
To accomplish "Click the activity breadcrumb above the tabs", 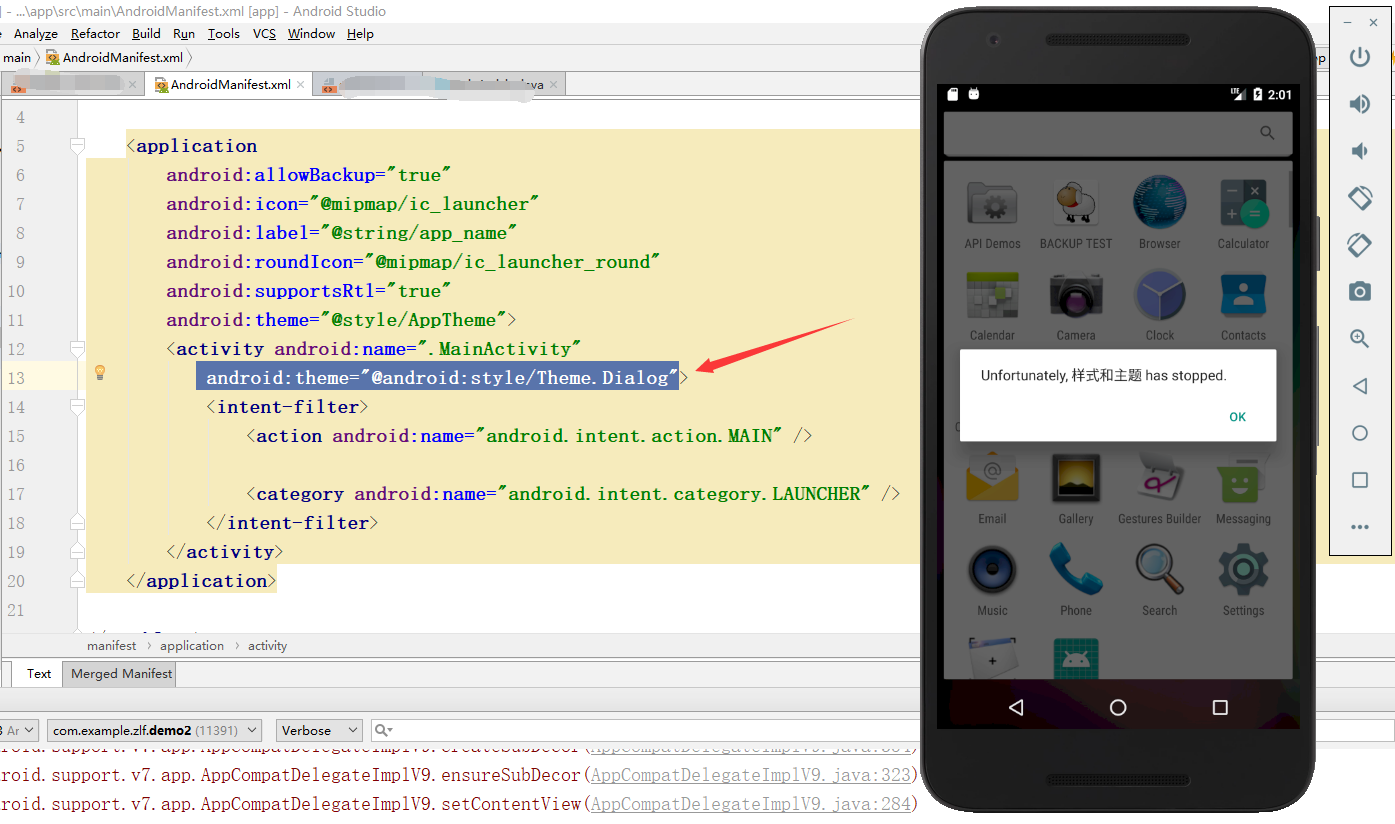I will pos(267,645).
